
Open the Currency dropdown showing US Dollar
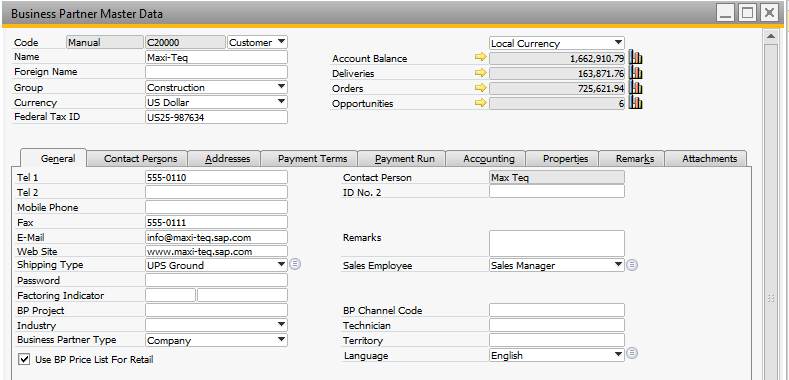[x=216, y=102]
